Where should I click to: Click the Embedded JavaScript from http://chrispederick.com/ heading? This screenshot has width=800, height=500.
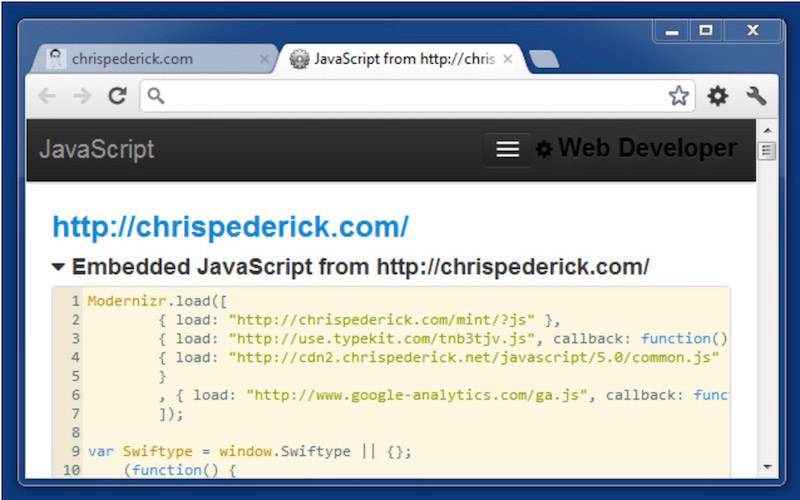[360, 267]
